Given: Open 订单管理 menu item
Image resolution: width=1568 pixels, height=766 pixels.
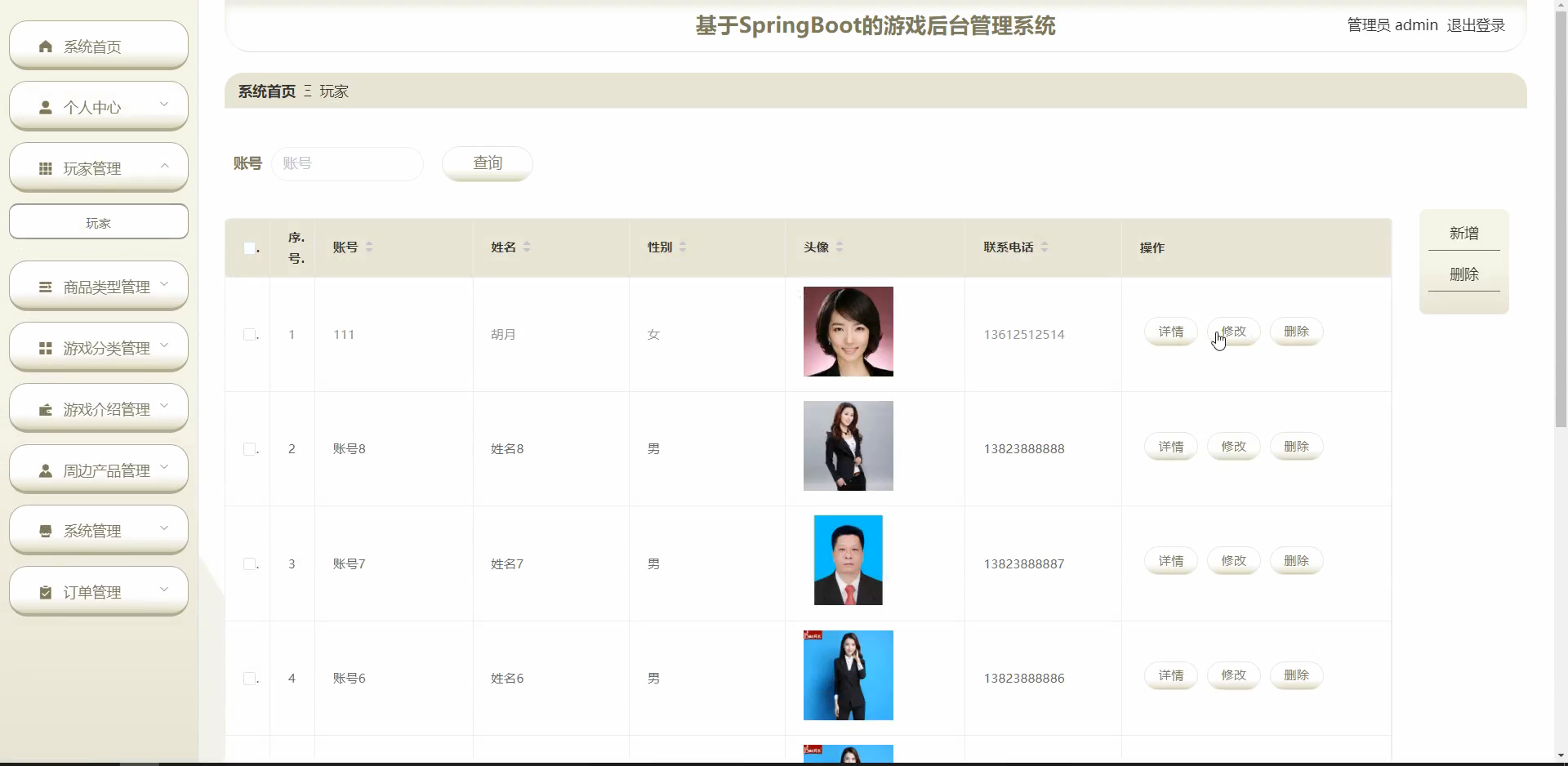Looking at the screenshot, I should (x=99, y=591).
